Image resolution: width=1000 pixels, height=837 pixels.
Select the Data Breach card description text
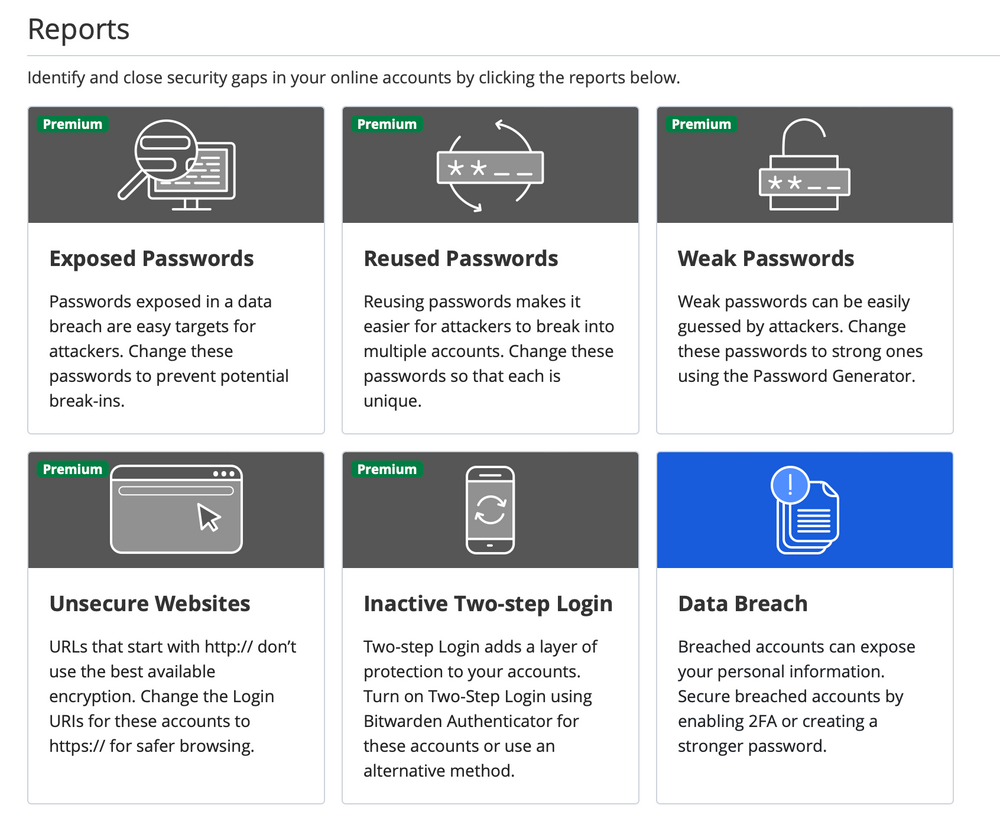(797, 696)
